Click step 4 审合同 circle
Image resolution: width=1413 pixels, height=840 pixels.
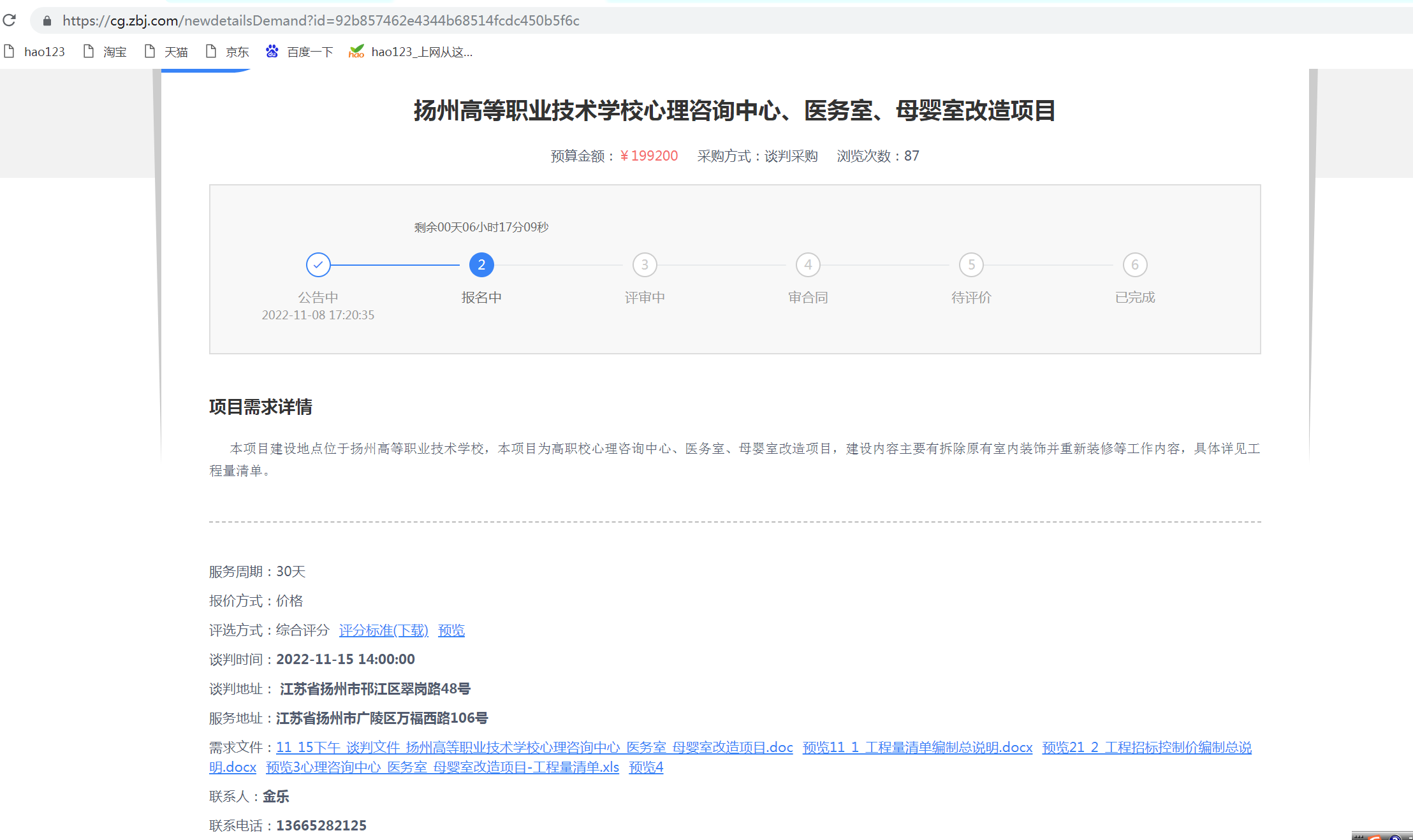click(x=808, y=264)
